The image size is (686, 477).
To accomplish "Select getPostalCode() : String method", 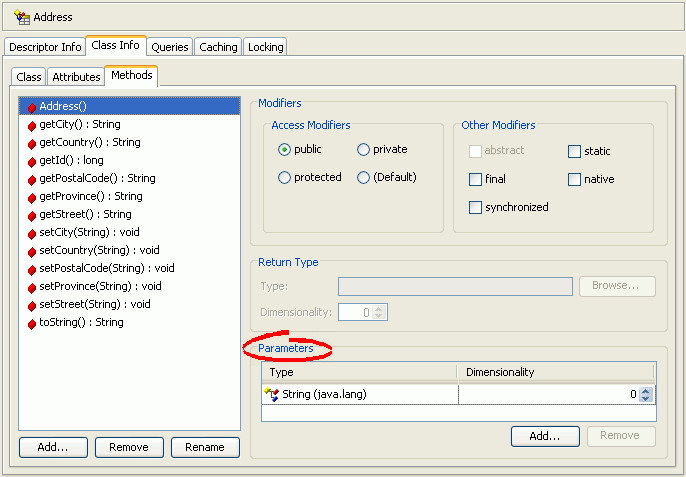I will point(130,179).
